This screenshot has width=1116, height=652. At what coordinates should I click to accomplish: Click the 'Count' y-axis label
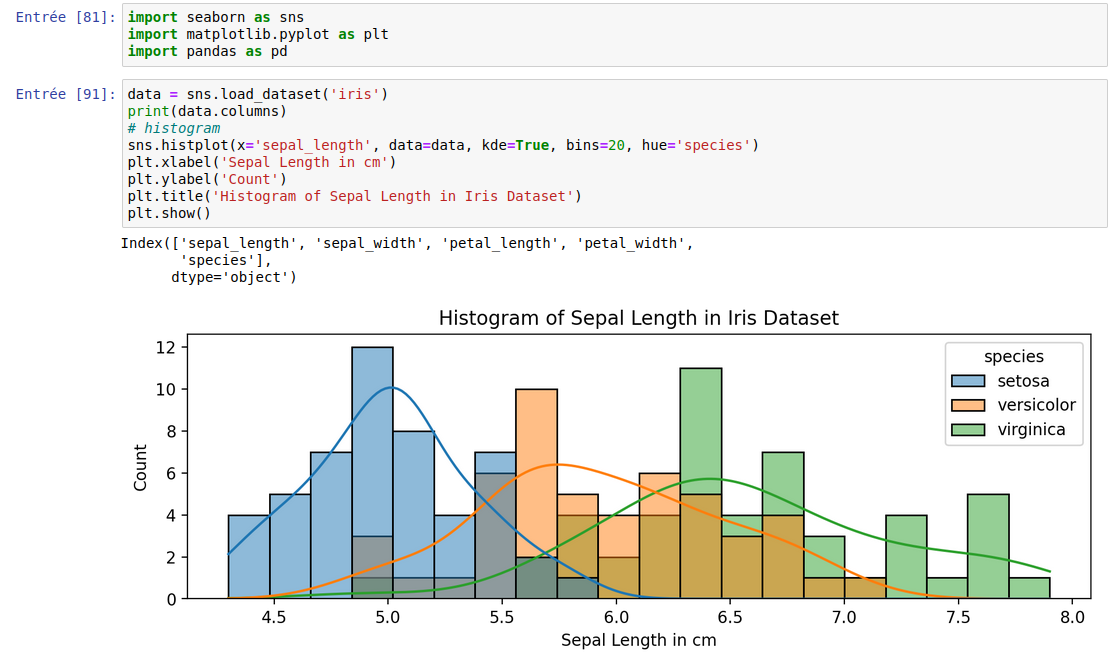pyautogui.click(x=141, y=468)
